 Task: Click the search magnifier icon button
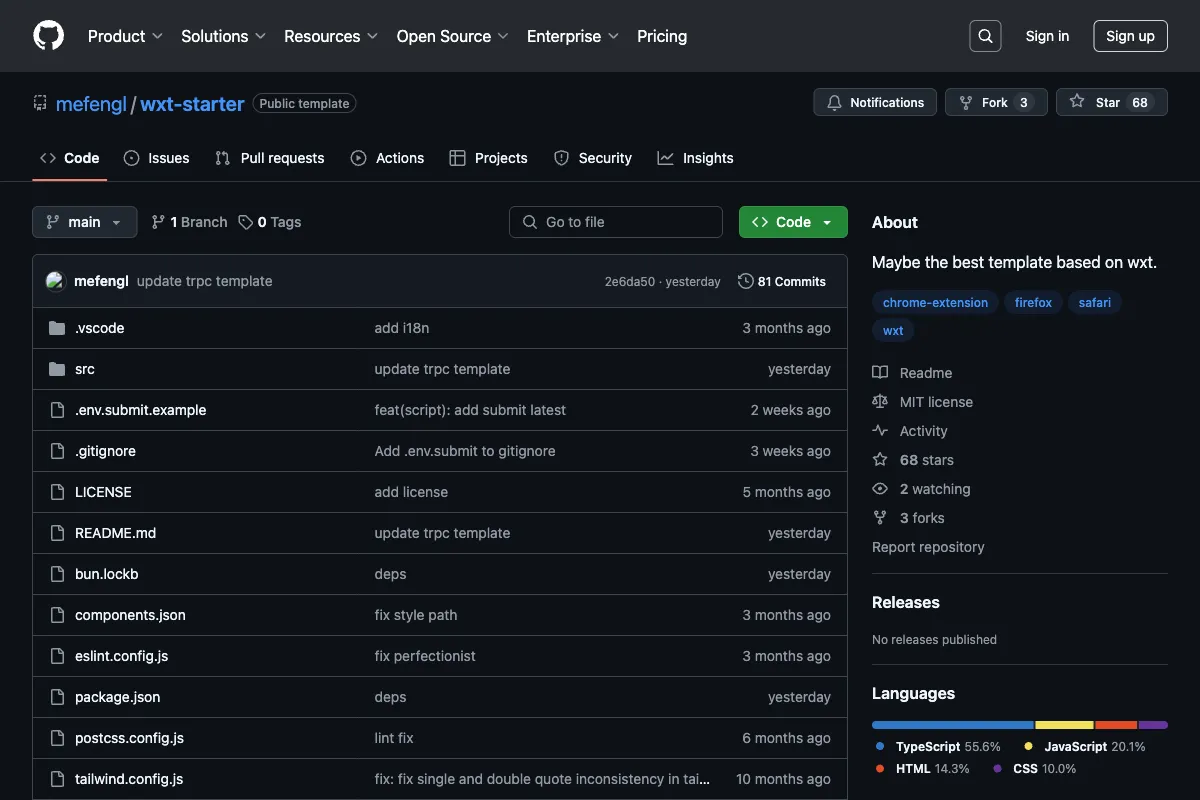click(x=985, y=36)
